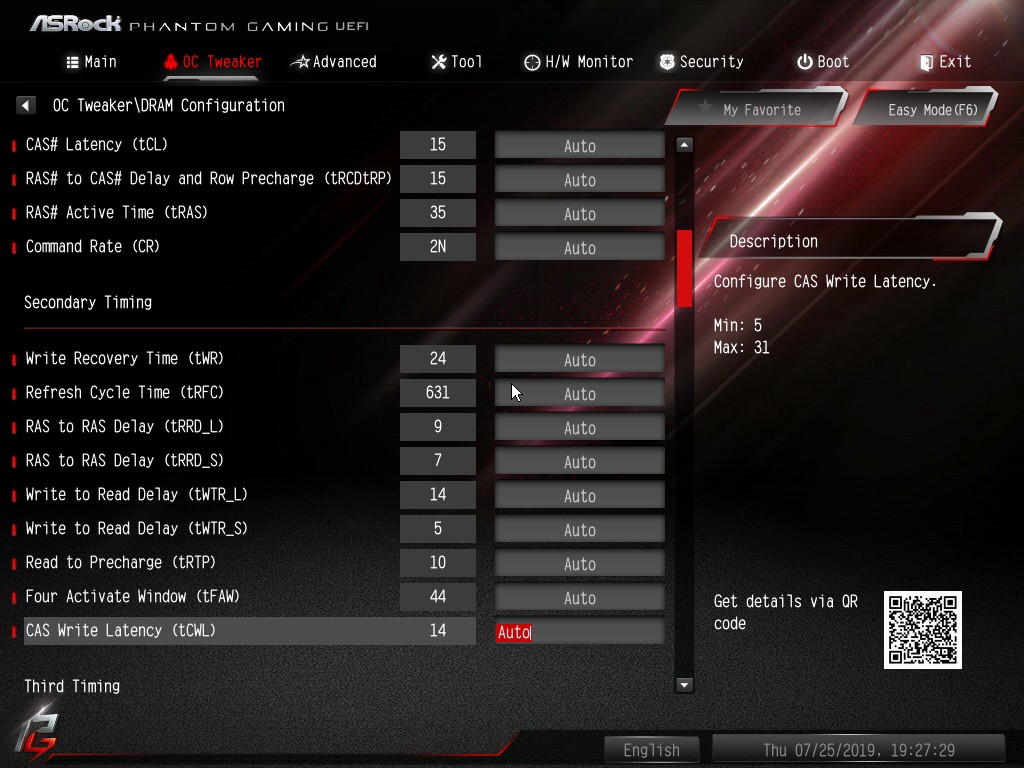Click the English language button

coord(651,750)
